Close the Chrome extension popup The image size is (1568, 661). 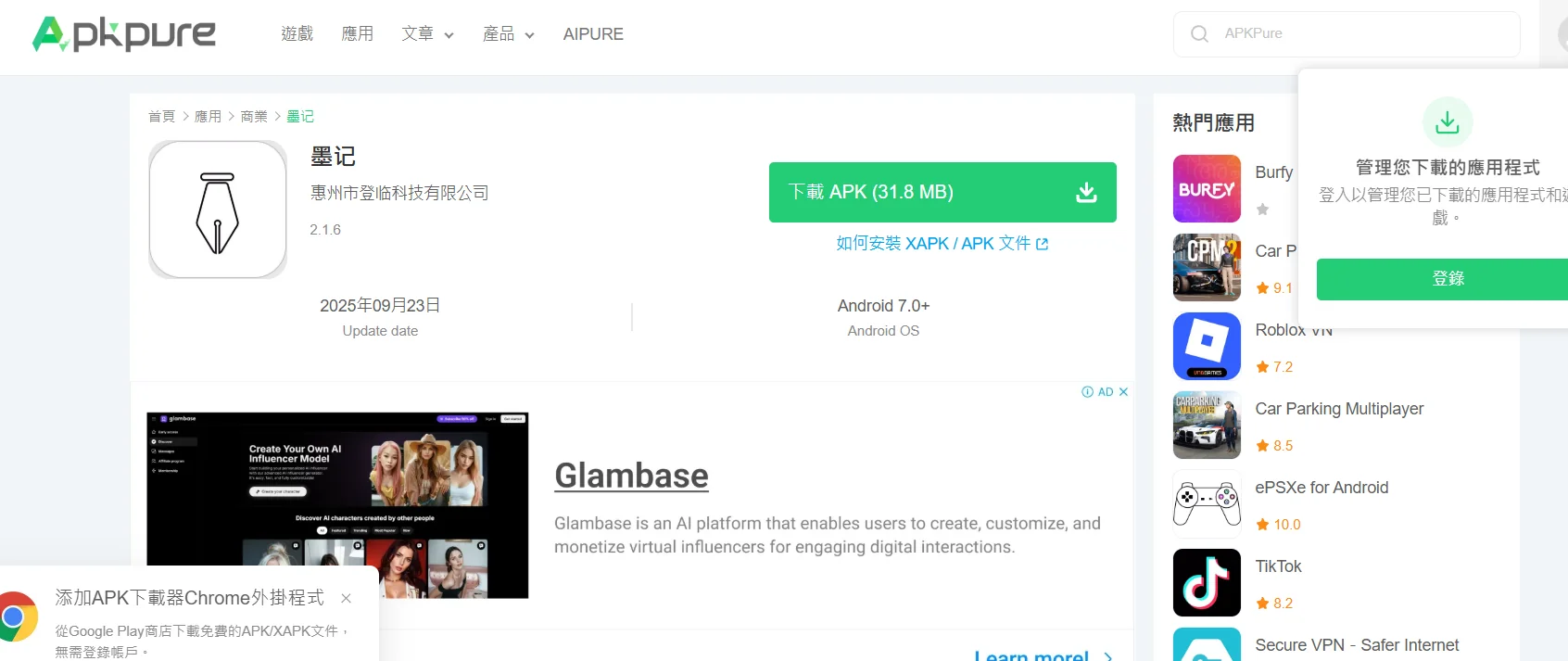[x=346, y=598]
